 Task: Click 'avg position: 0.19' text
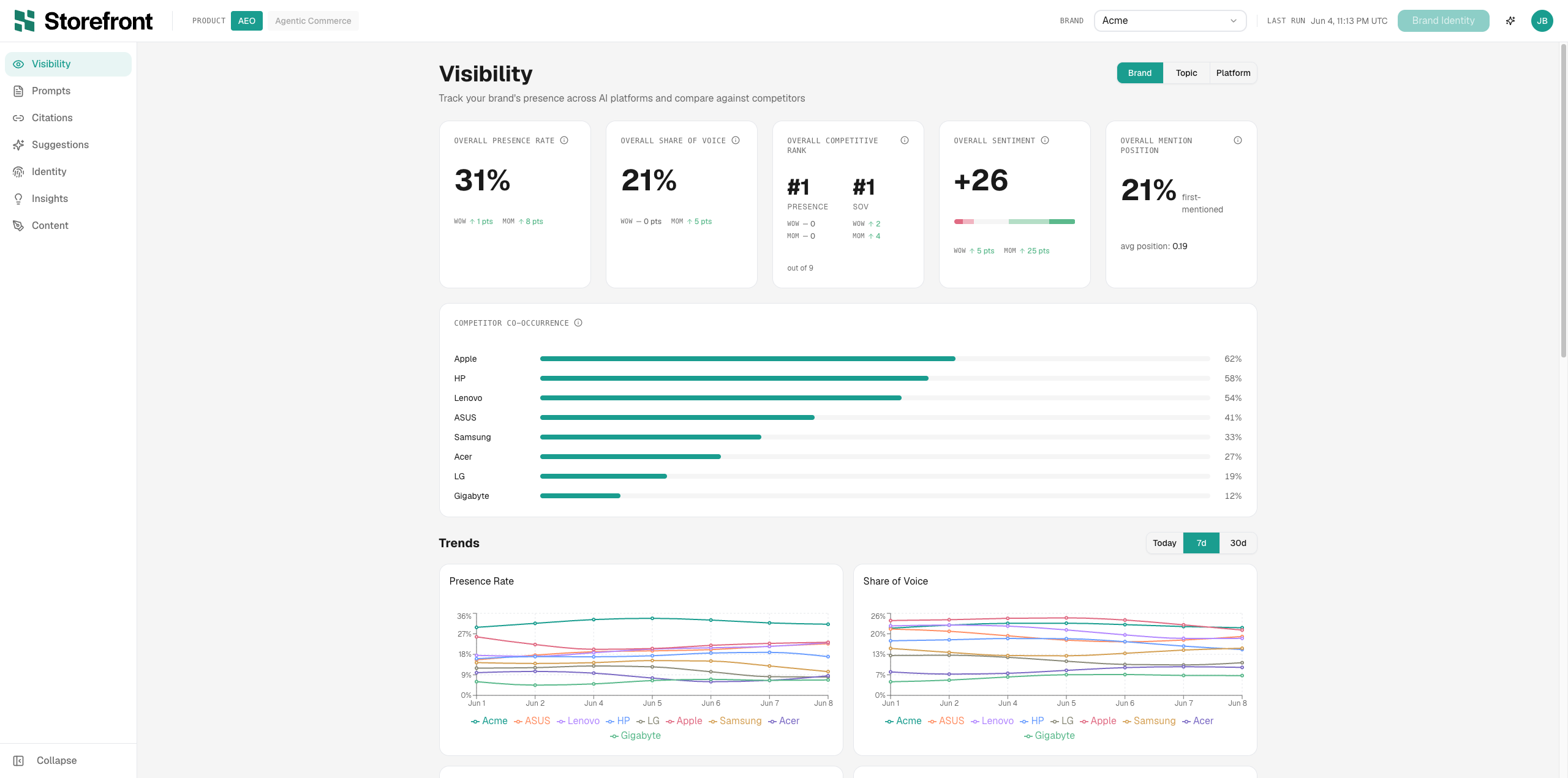point(1154,246)
